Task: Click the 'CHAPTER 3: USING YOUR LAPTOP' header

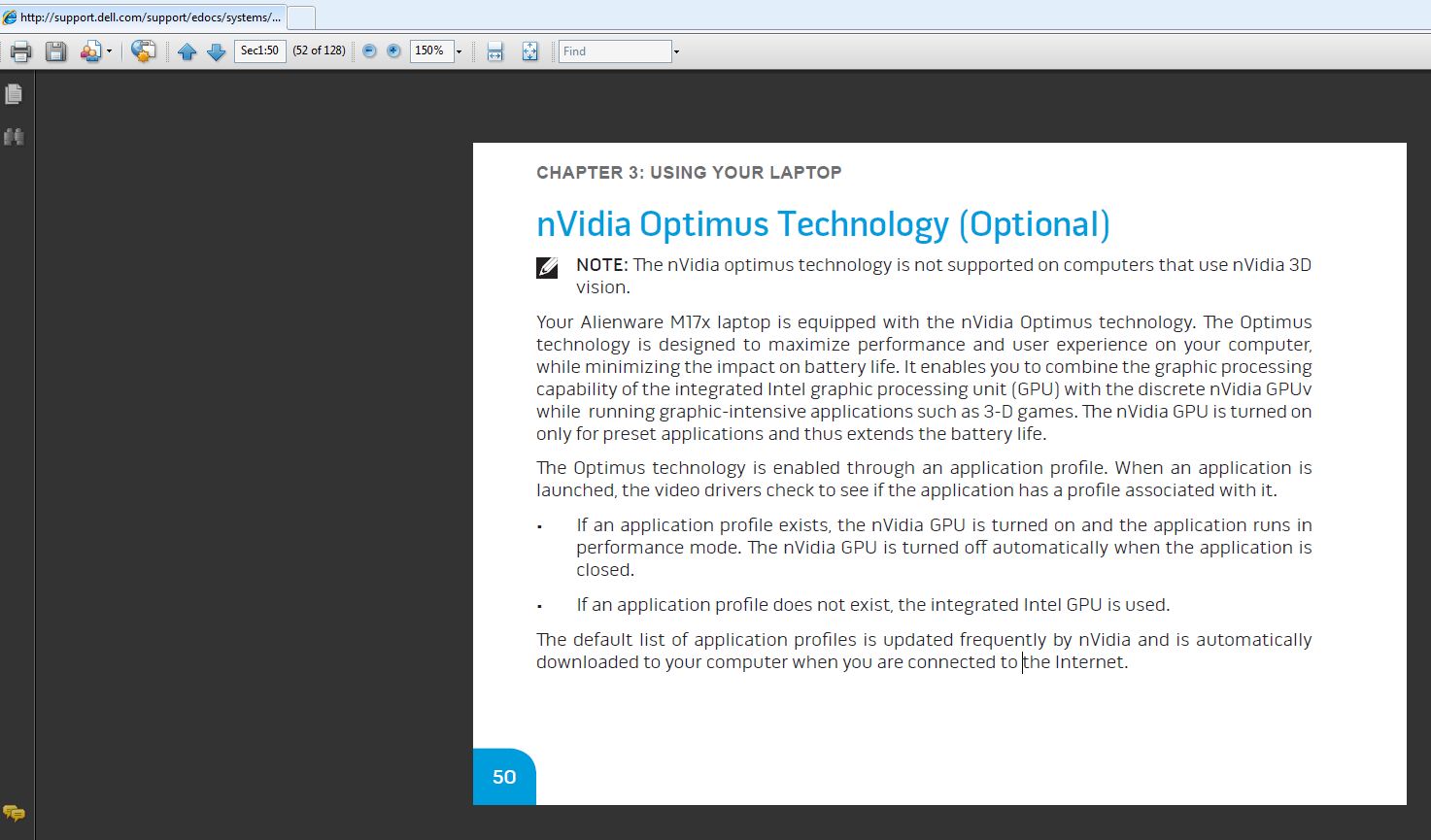Action: pyautogui.click(x=689, y=173)
